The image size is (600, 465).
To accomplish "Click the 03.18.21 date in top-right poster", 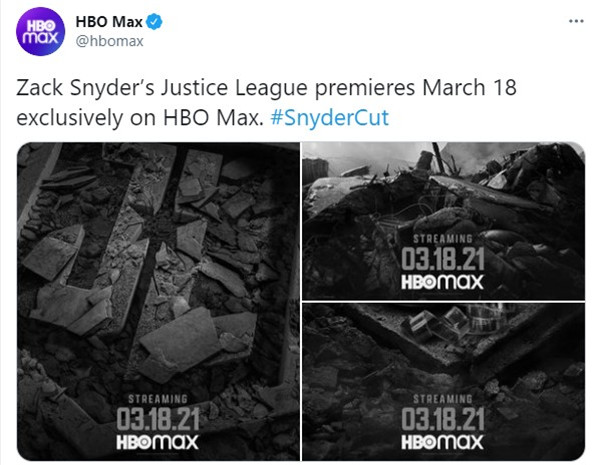I will click(x=443, y=259).
